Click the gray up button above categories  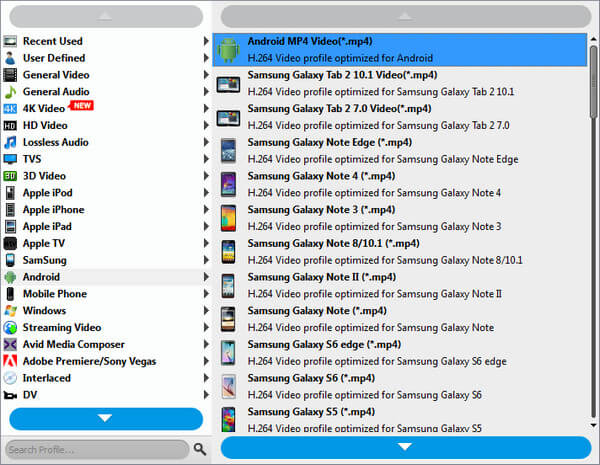(106, 16)
